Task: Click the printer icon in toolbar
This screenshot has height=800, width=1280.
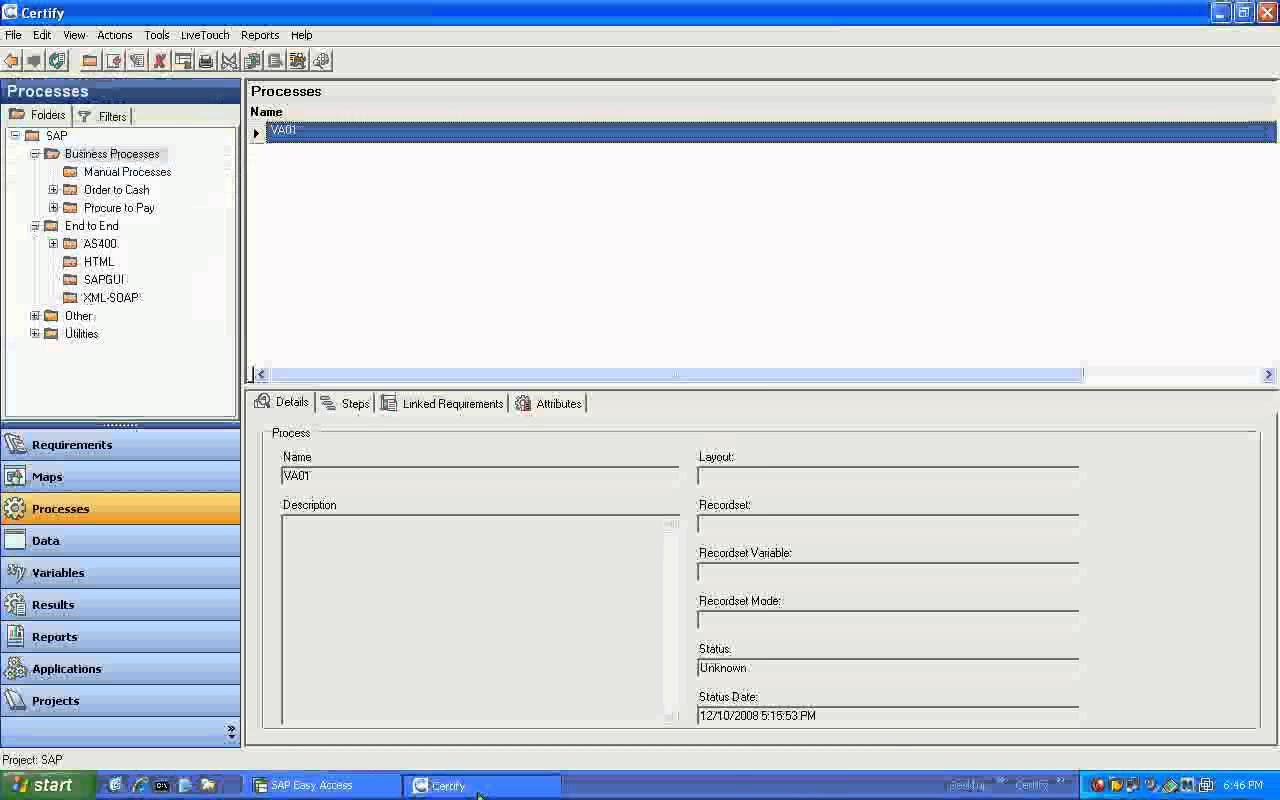Action: pyautogui.click(x=206, y=61)
